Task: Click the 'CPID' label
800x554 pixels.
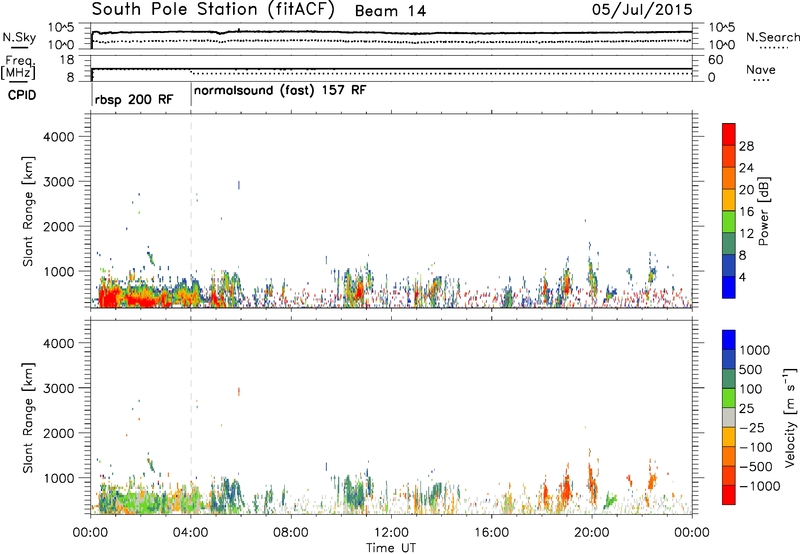Action: (22, 95)
